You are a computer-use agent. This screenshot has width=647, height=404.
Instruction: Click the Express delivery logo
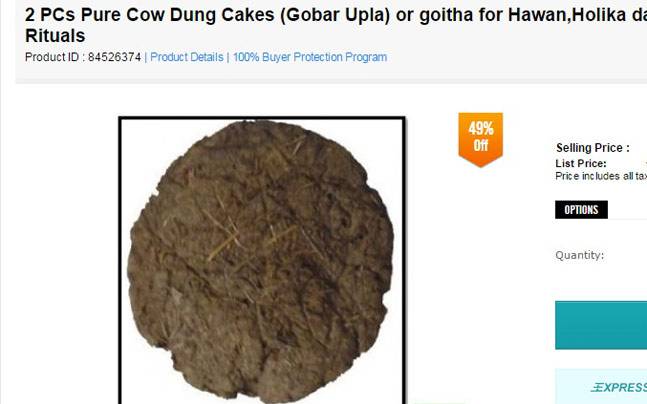pos(619,387)
